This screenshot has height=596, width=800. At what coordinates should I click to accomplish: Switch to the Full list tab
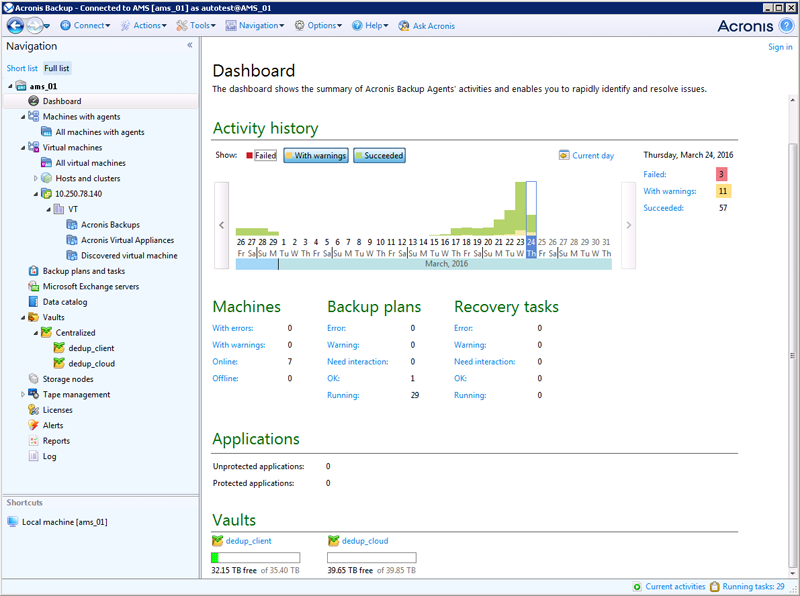57,68
